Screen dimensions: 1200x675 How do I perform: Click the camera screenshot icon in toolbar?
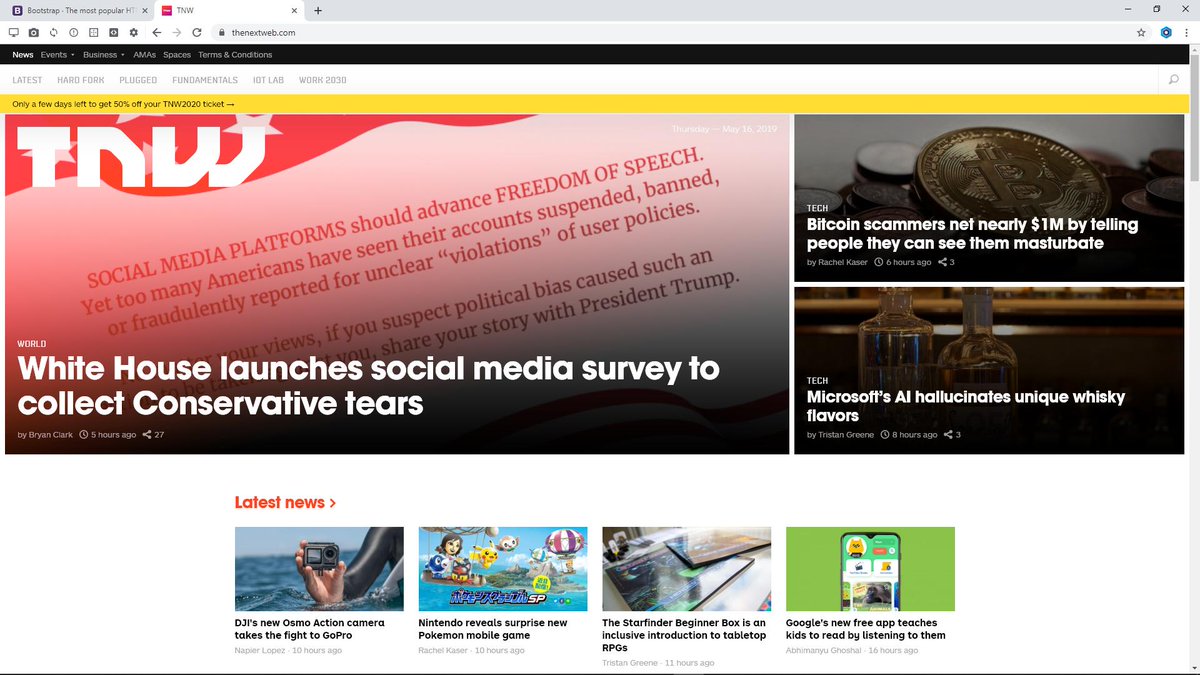click(33, 32)
